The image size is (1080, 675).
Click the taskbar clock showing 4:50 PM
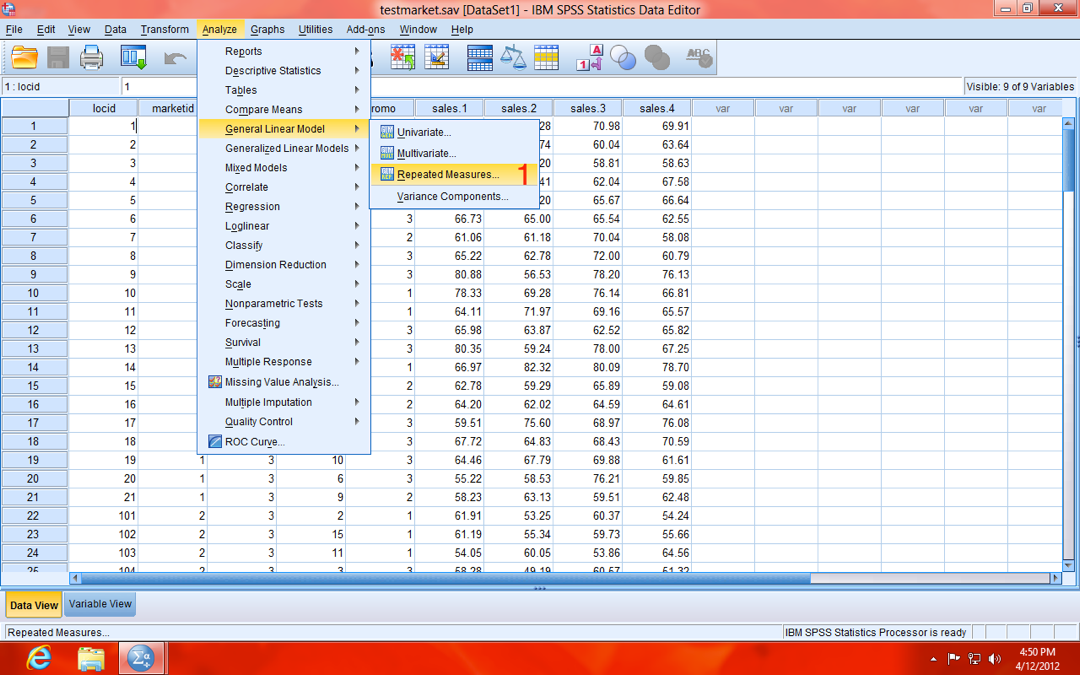[x=1037, y=659]
